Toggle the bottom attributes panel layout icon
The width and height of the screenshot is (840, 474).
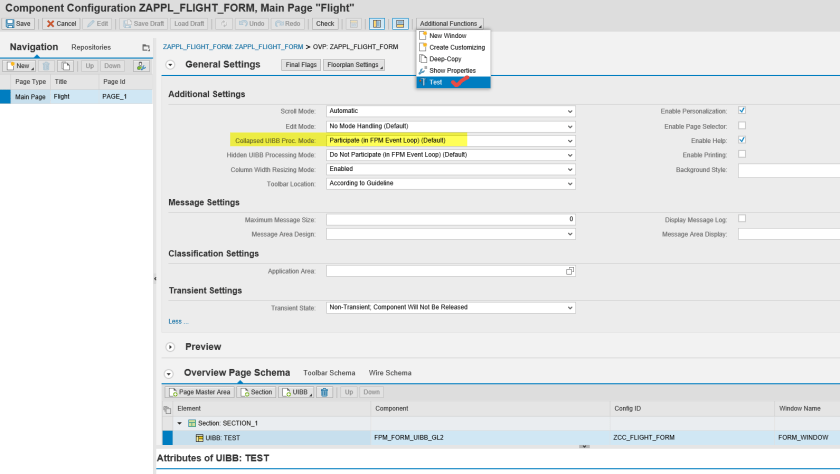(x=400, y=23)
